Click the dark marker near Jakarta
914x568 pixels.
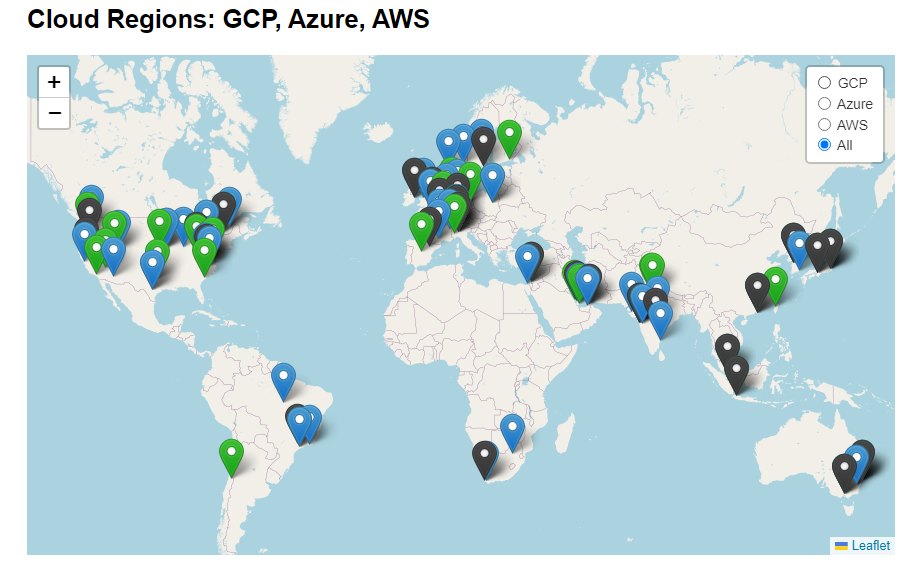(x=736, y=373)
